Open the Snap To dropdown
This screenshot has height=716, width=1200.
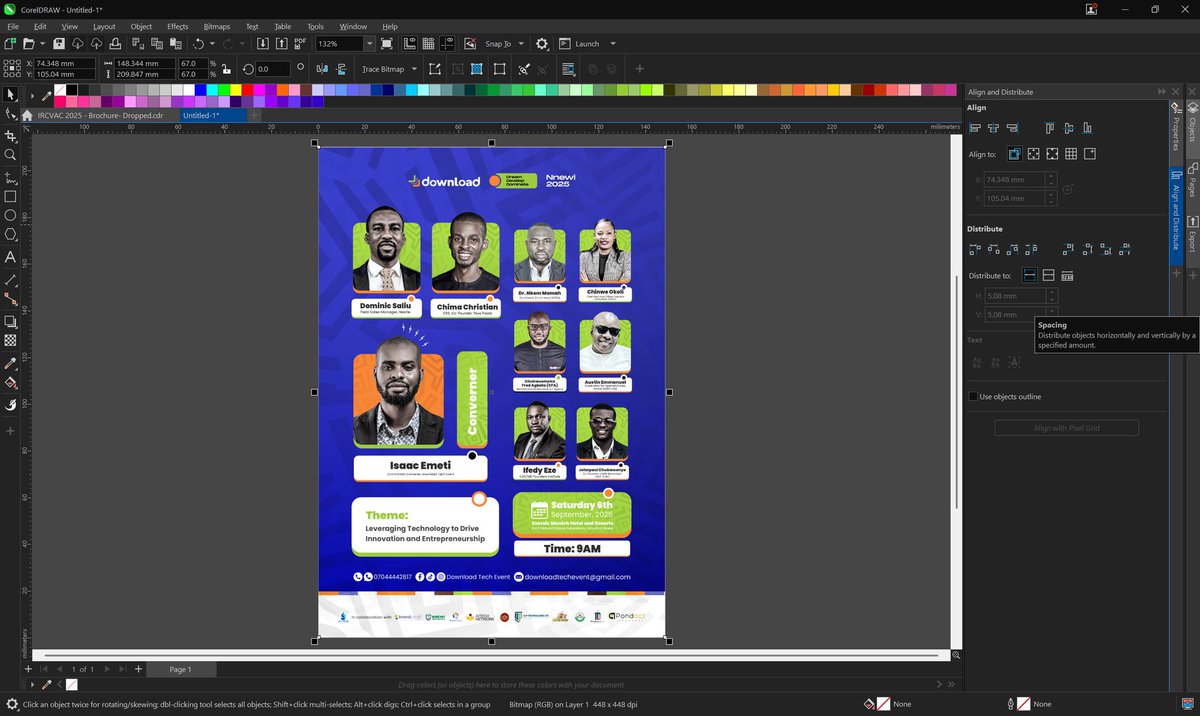click(x=520, y=44)
